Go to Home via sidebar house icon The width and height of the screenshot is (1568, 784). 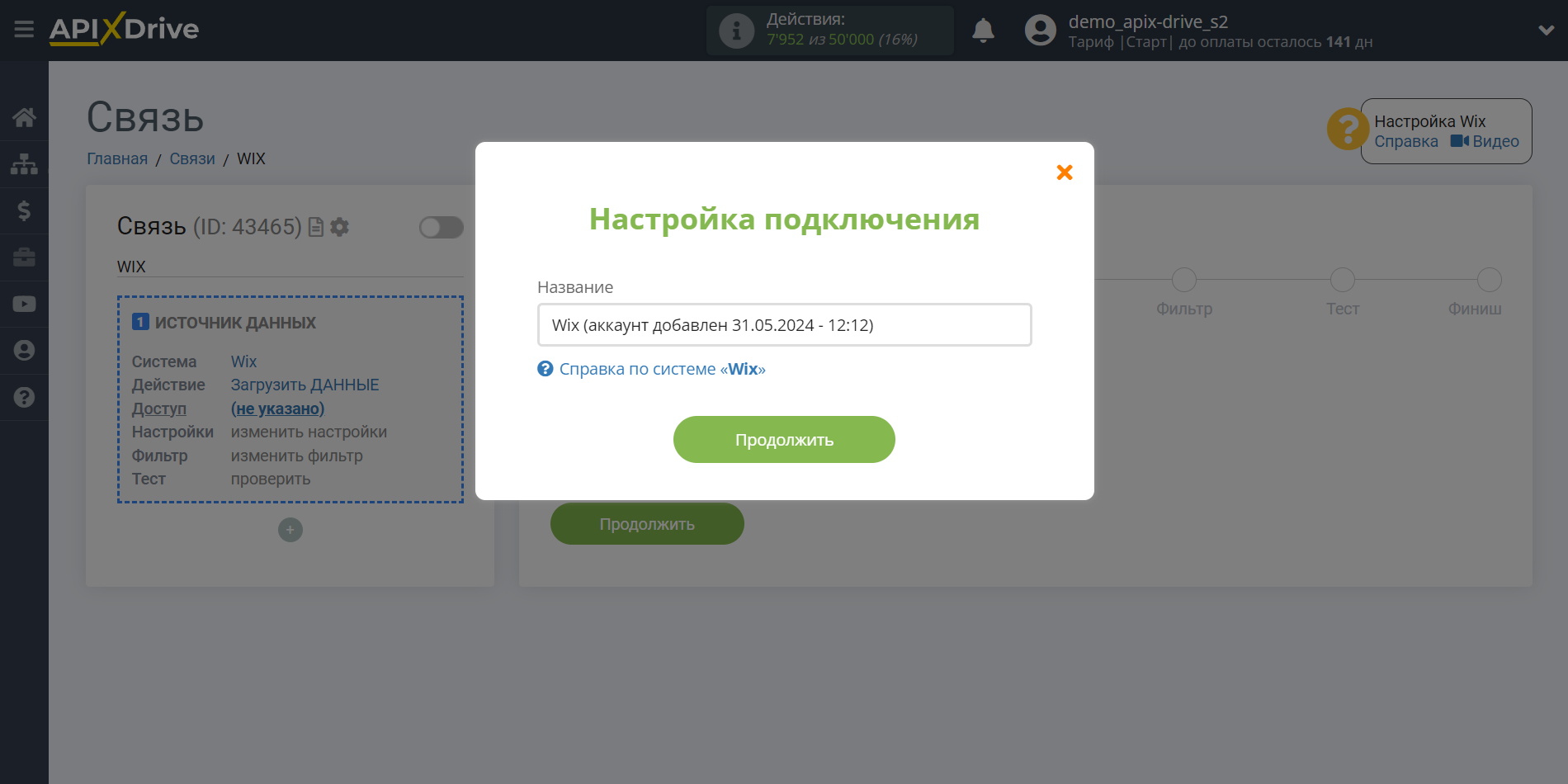pos(24,117)
